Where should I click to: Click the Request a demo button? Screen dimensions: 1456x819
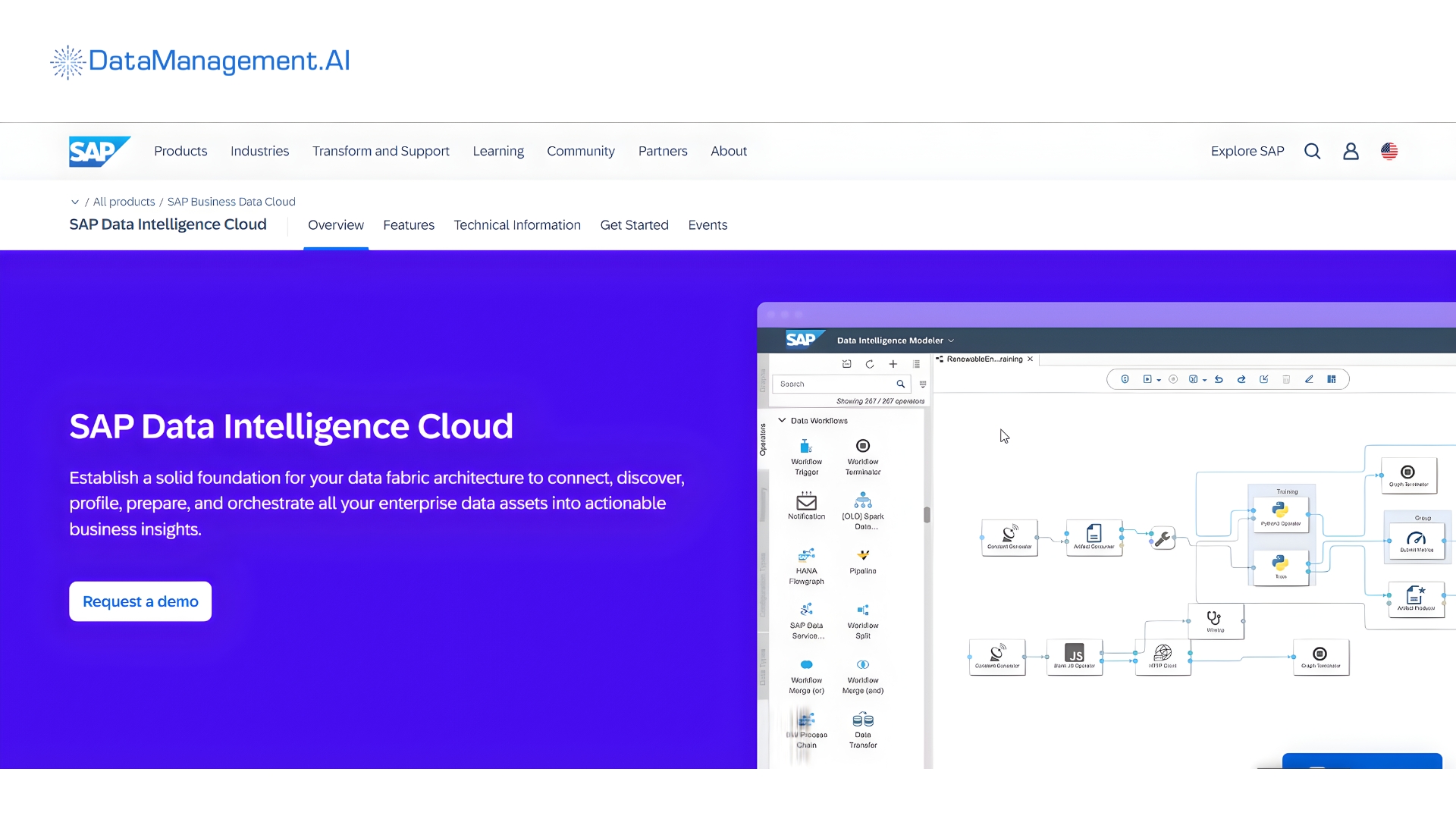point(140,601)
